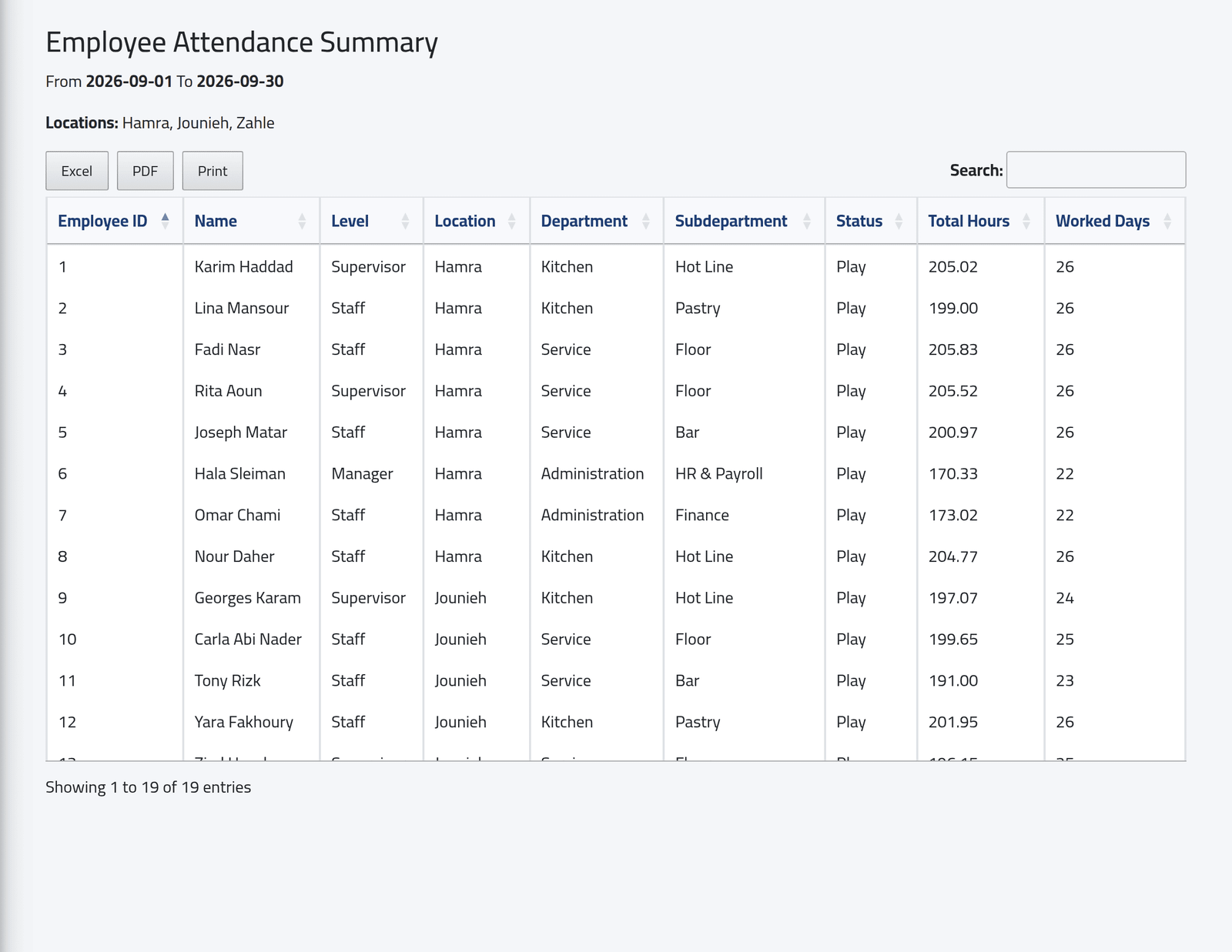
Task: Print the attendance summary
Action: tap(213, 171)
